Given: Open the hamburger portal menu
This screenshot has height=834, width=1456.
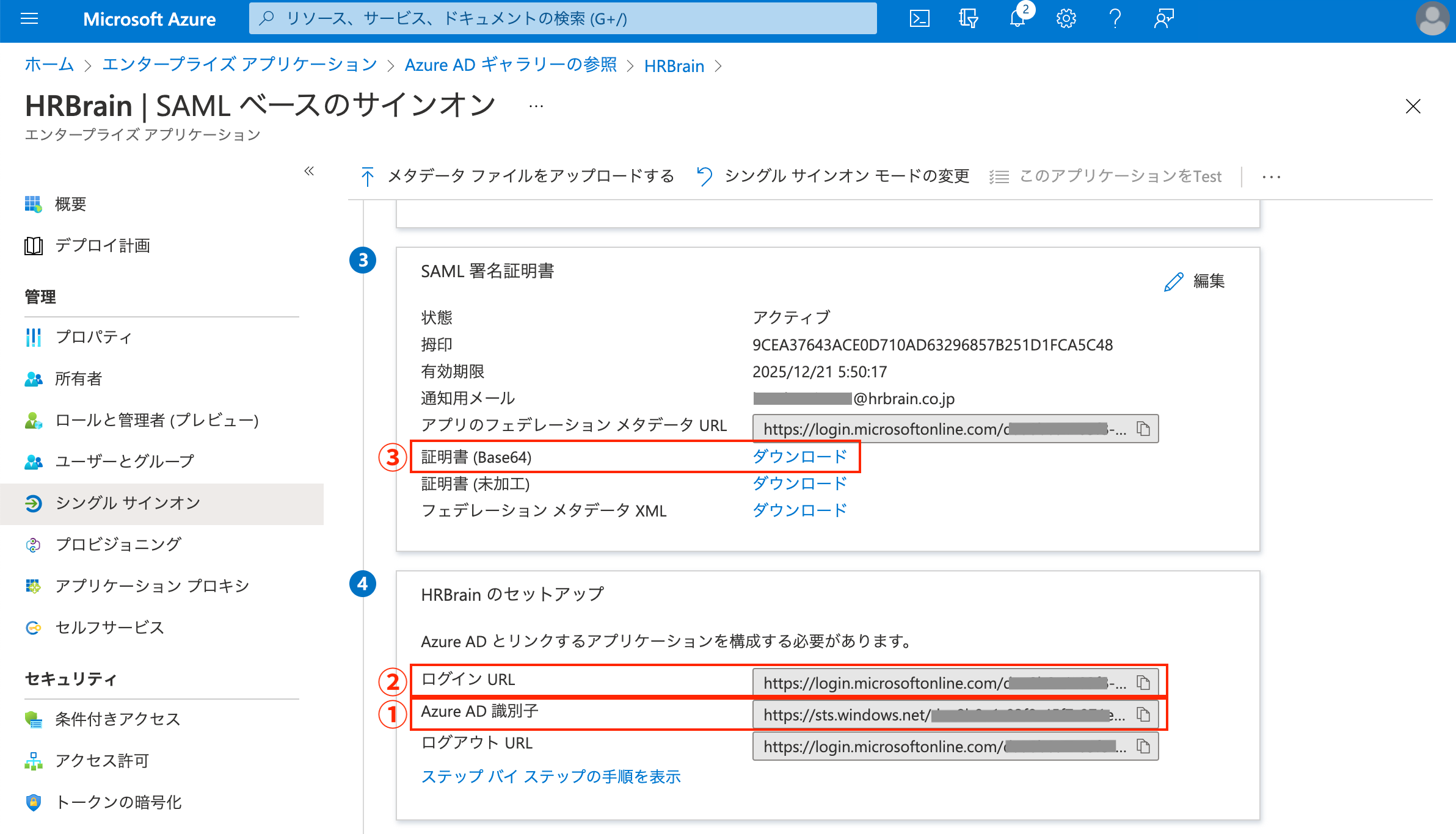Looking at the screenshot, I should coord(29,19).
